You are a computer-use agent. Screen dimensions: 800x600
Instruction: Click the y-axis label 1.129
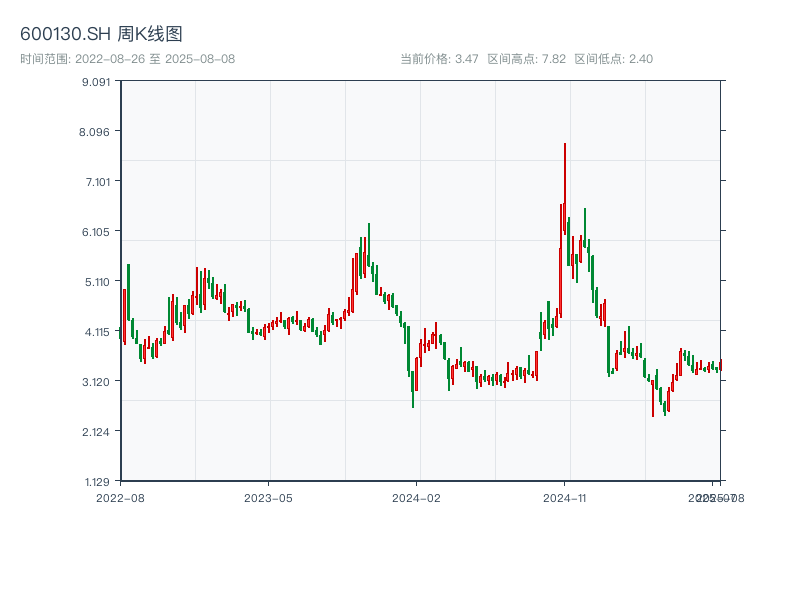(97, 482)
